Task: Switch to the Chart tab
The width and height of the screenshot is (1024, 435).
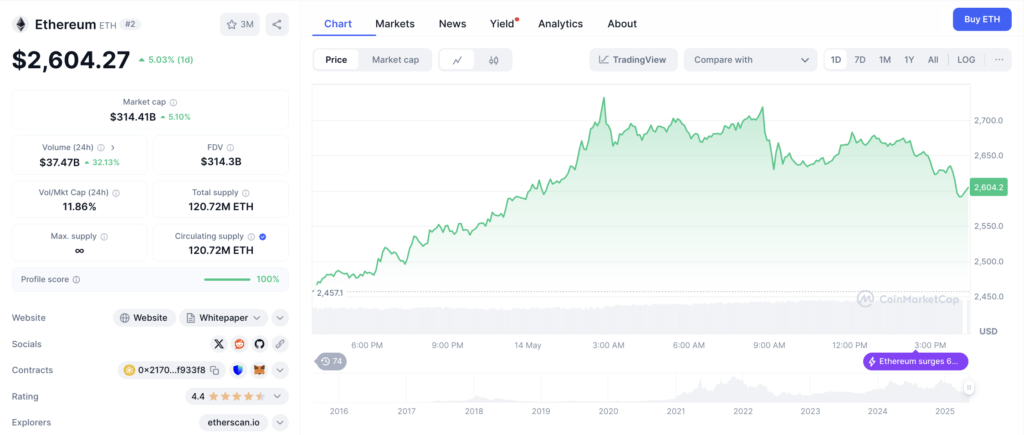Action: point(338,24)
